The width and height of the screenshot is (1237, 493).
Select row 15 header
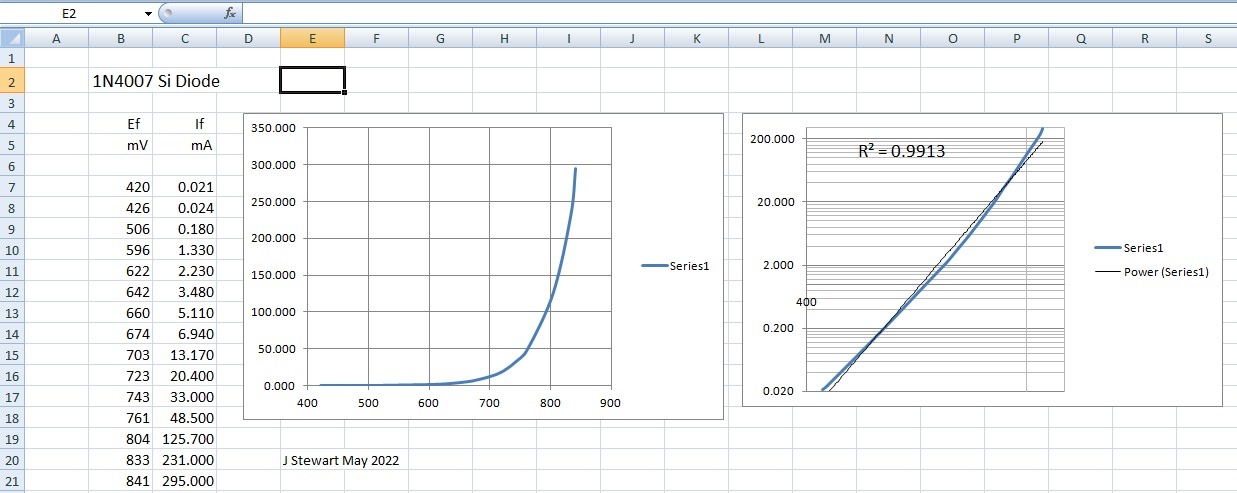point(11,355)
